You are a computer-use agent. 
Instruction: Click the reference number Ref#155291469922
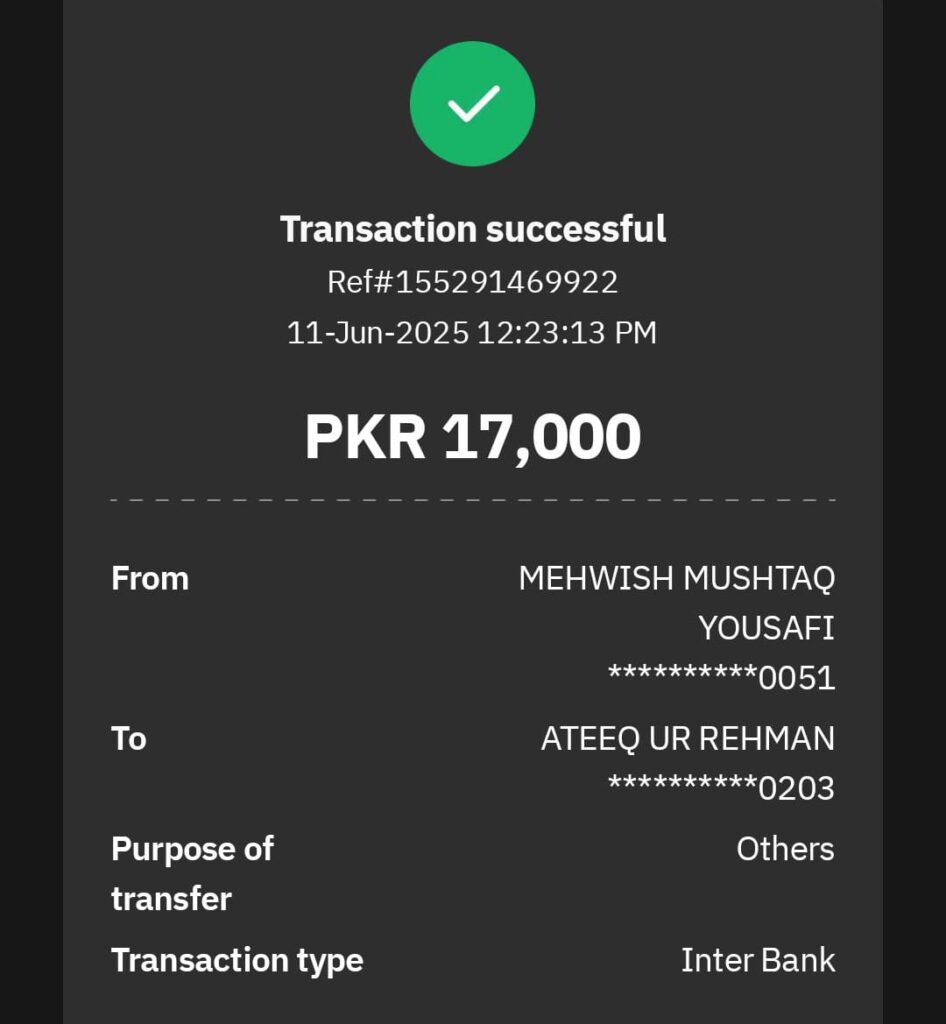[x=473, y=282]
